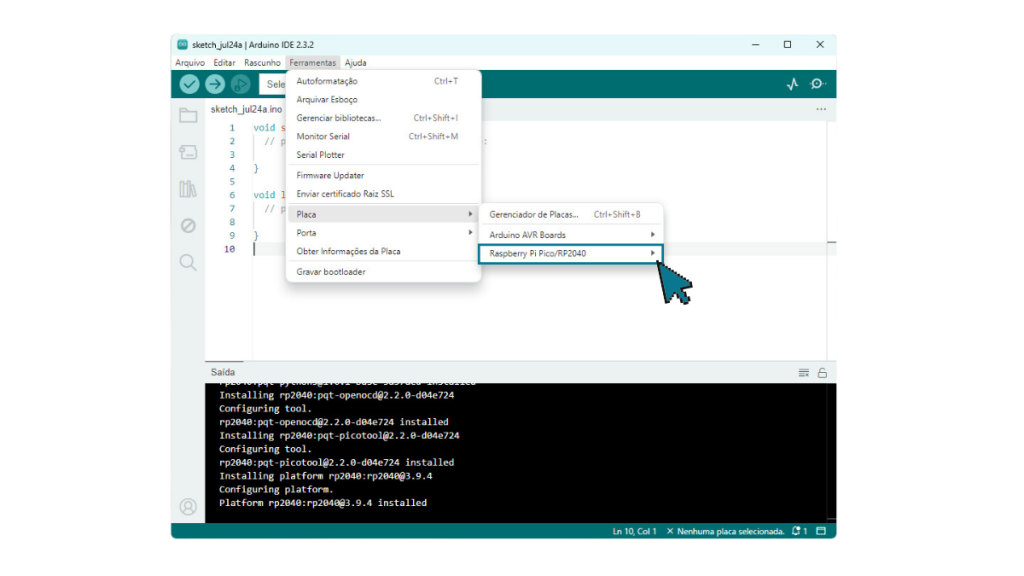Click Ln 10, Col 1 cursor position

coord(634,531)
